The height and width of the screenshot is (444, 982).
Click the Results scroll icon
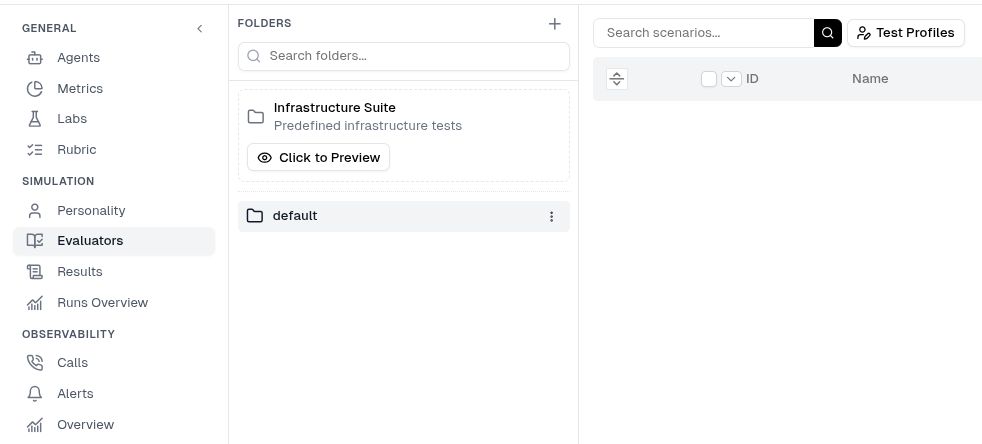[34, 272]
